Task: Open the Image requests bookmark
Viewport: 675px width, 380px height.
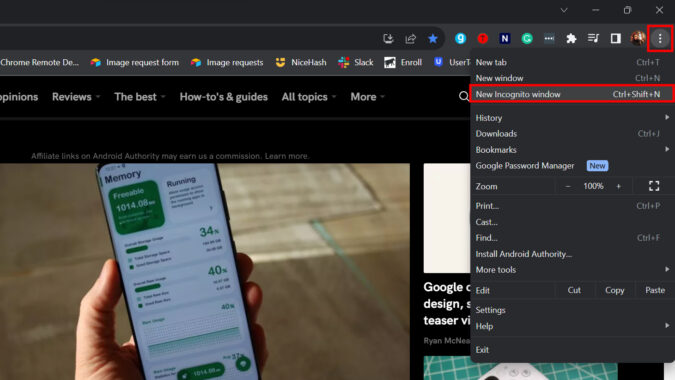Action: click(x=227, y=62)
